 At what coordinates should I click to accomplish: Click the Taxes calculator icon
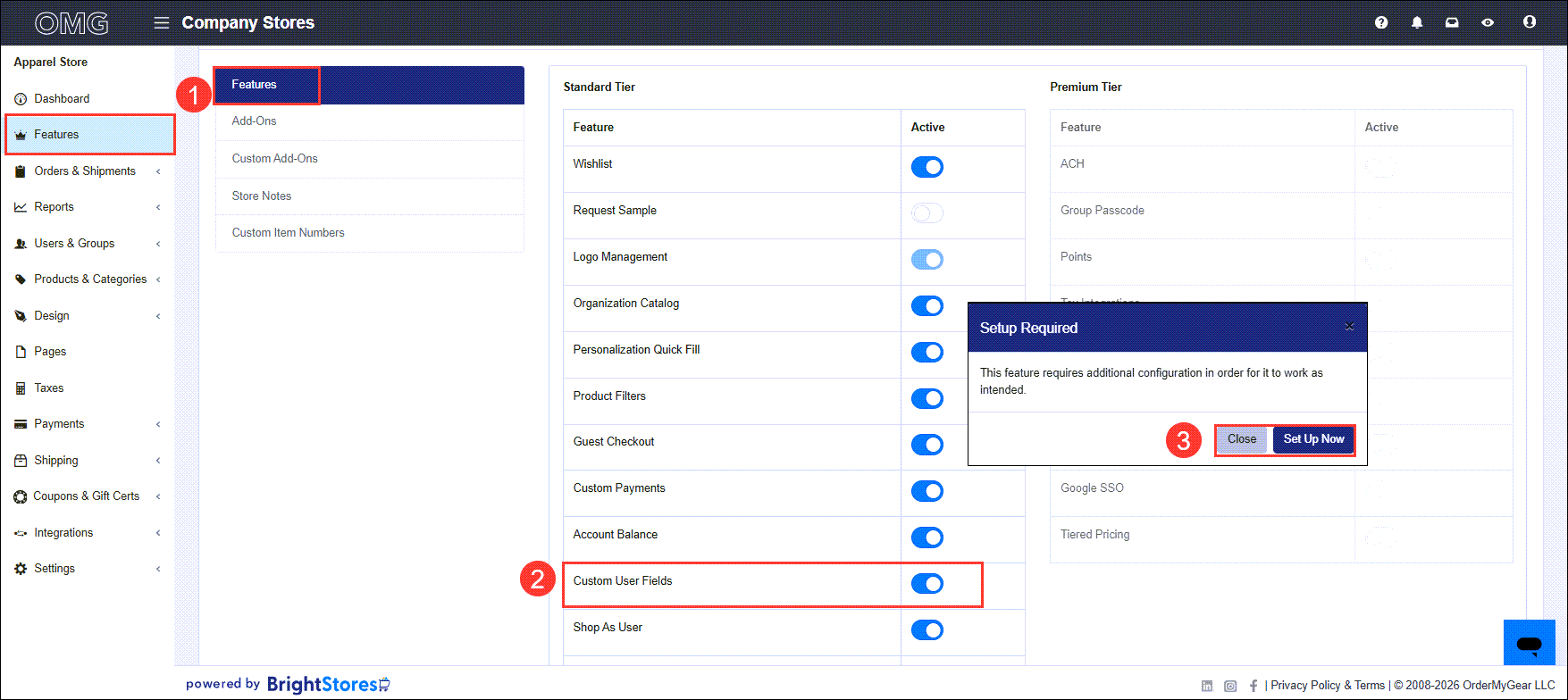coord(21,388)
